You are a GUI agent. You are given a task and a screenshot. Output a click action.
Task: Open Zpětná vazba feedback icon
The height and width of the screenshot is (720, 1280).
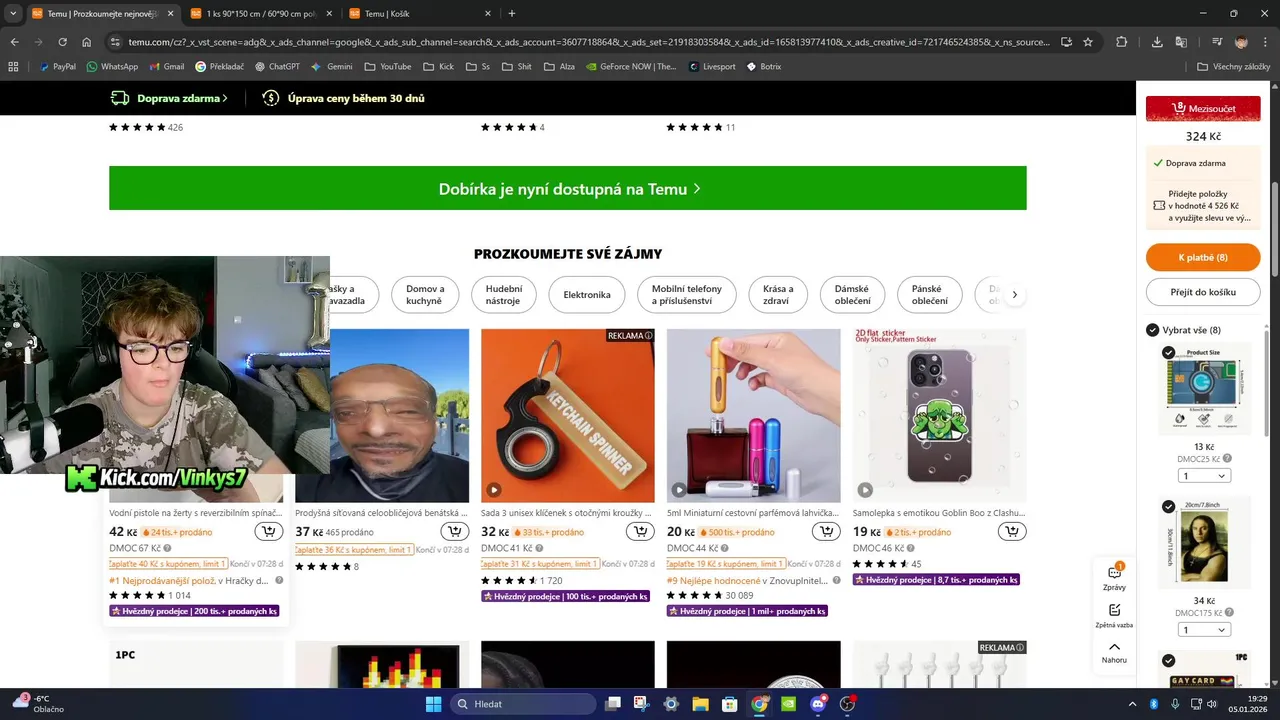pyautogui.click(x=1114, y=615)
